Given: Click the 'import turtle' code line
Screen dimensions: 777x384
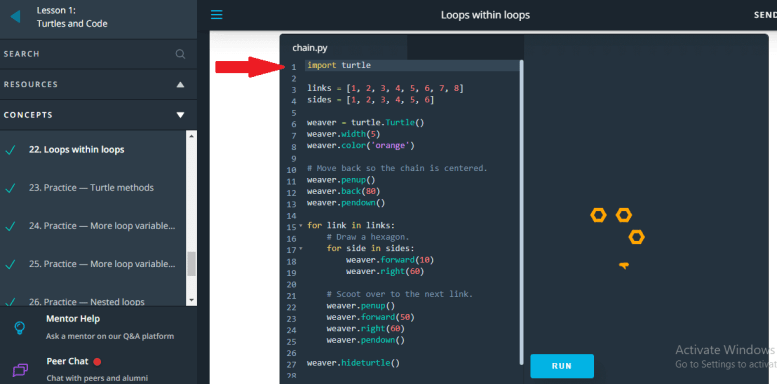Looking at the screenshot, I should (339, 65).
